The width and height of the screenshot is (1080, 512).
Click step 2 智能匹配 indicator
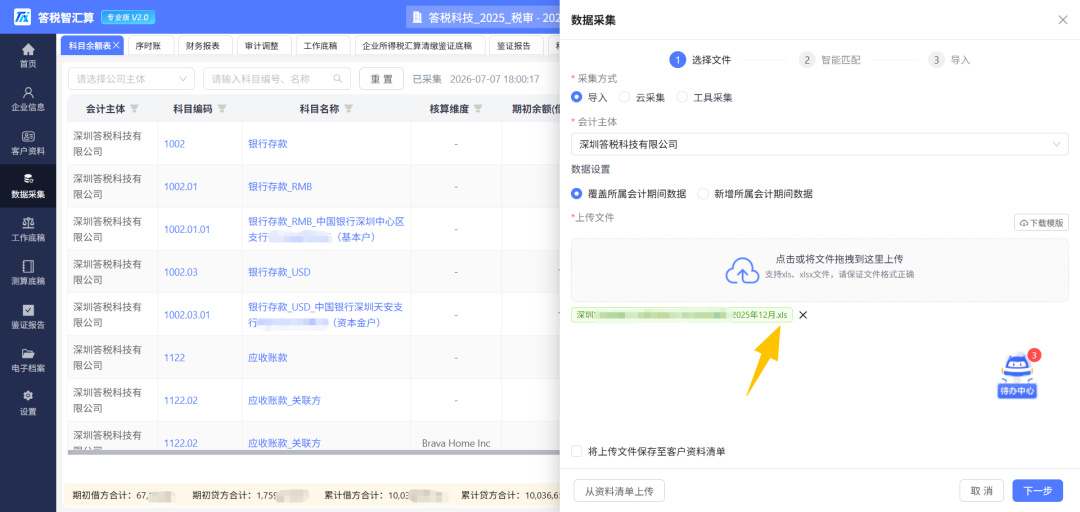pos(829,60)
